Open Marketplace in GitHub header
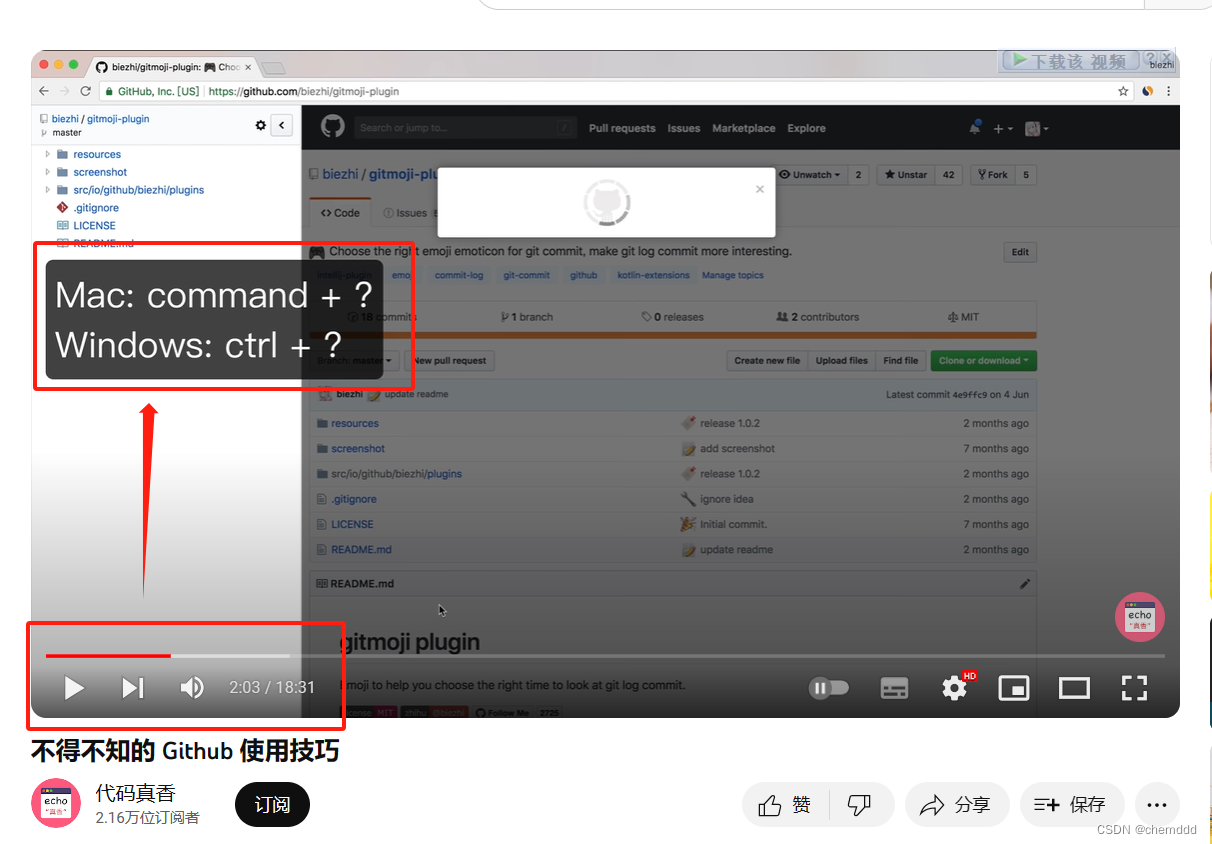Screen dimensions: 1212x844 [x=744, y=128]
